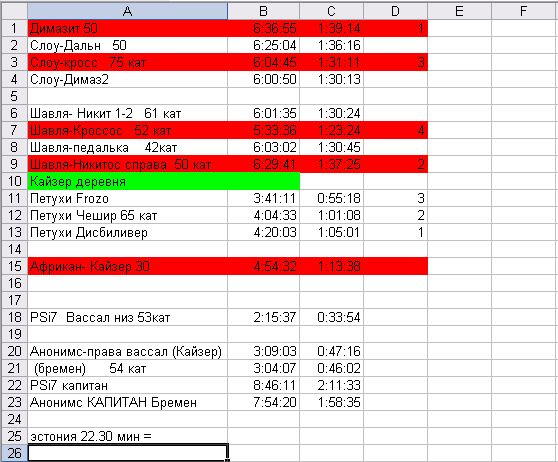558x462 pixels.
Task: Click cell 'Слоу-Дальн 50'
Action: [x=127, y=45]
